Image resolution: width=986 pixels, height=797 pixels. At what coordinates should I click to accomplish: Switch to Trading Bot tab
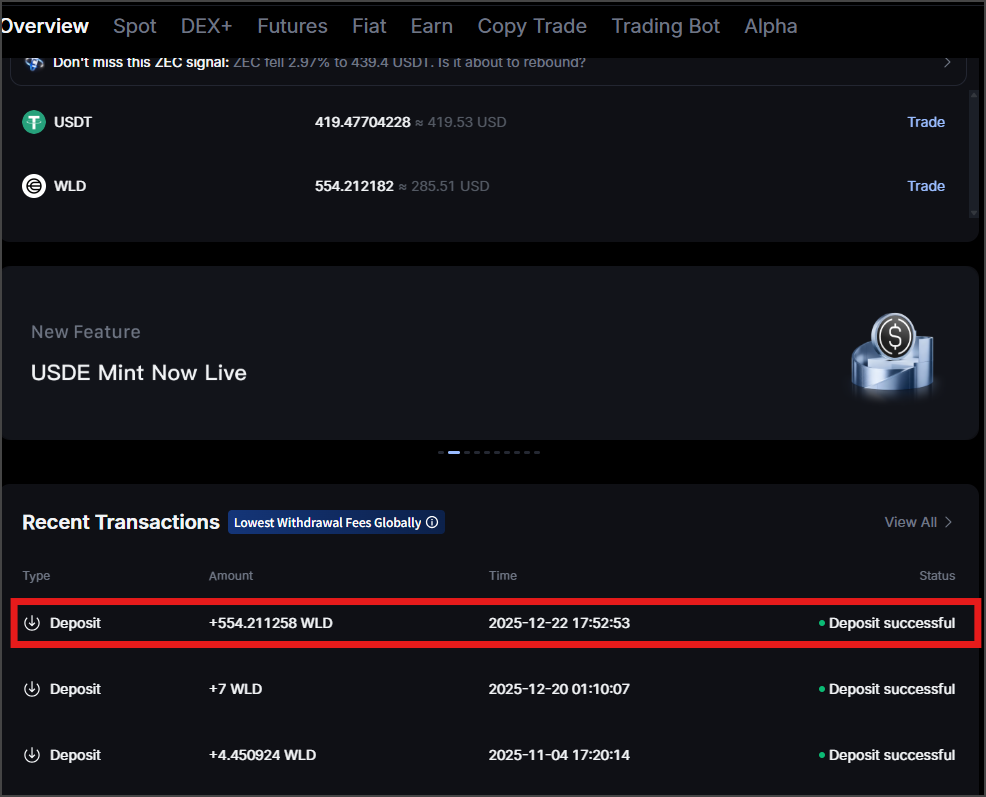[x=665, y=26]
